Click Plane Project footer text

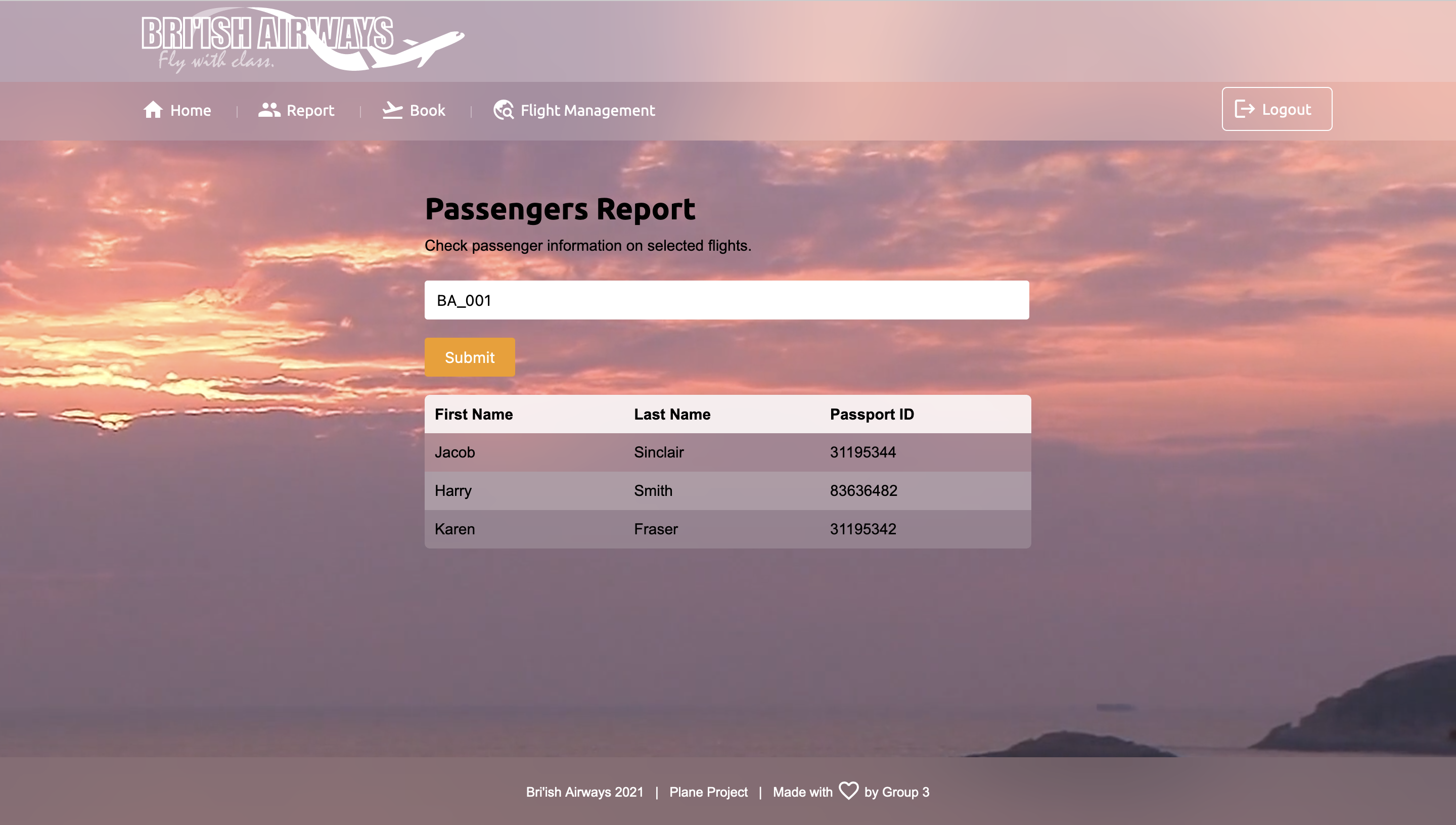pyautogui.click(x=708, y=792)
